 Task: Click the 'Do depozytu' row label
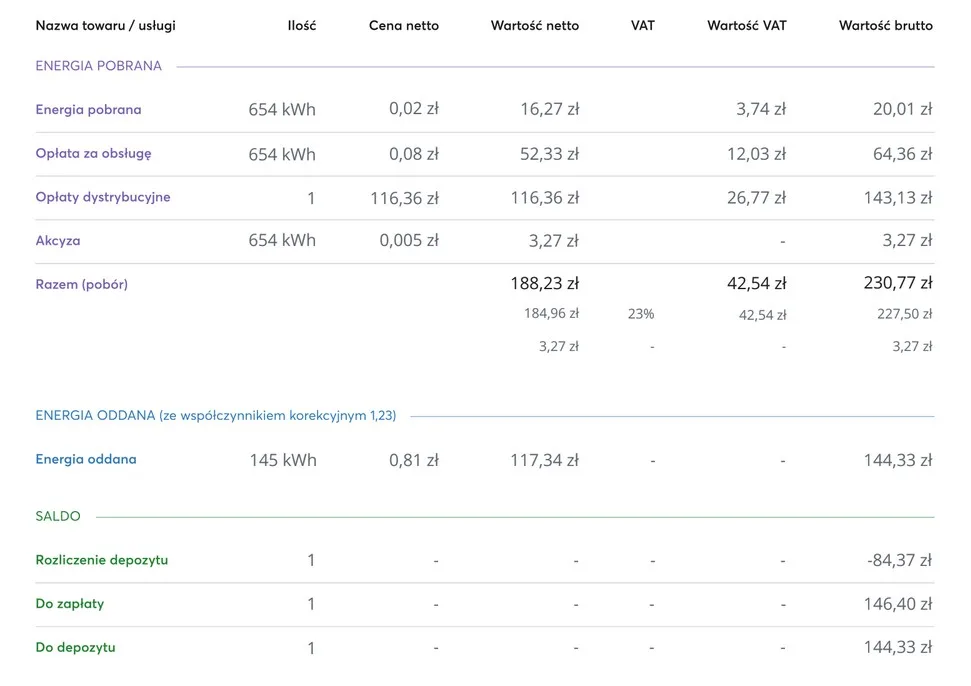click(x=75, y=647)
